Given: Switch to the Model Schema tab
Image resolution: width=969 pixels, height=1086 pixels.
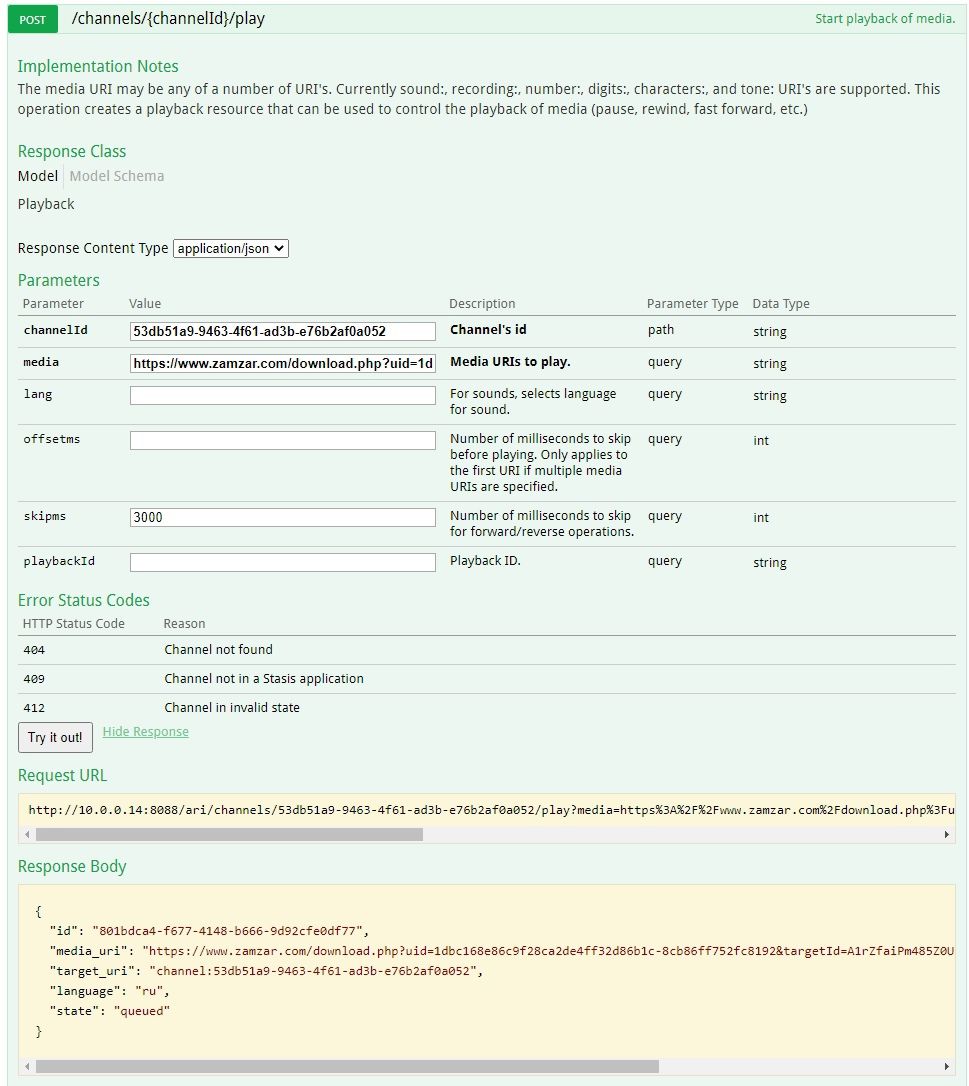Looking at the screenshot, I should point(117,176).
